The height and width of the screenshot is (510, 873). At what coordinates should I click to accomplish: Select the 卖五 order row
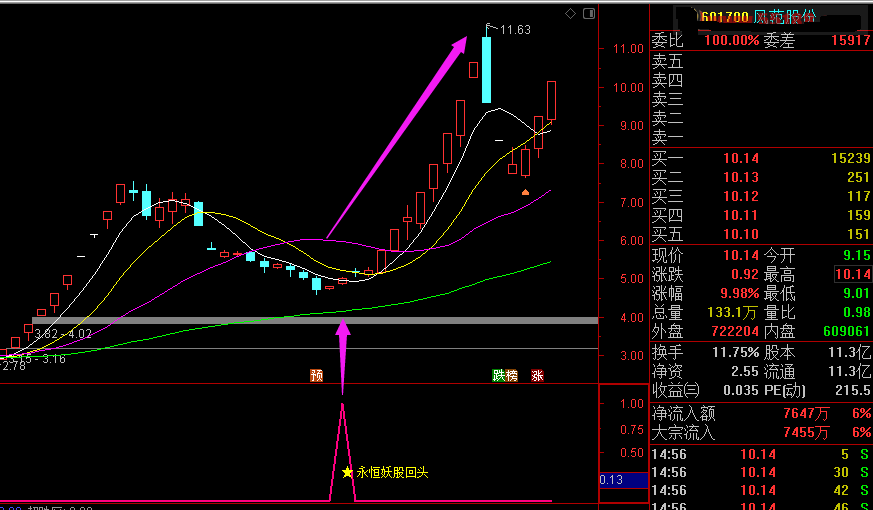[761, 61]
